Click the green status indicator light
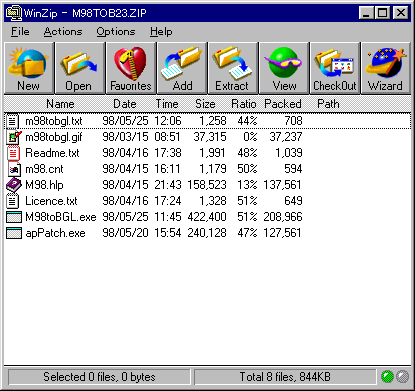This screenshot has width=415, height=391. pyautogui.click(x=387, y=377)
